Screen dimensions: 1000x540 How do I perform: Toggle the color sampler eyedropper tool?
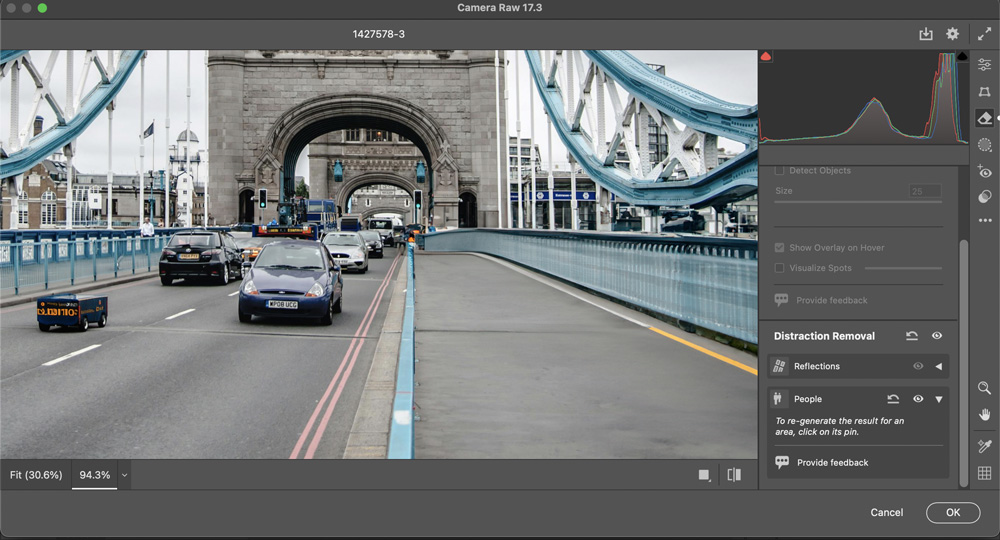984,446
